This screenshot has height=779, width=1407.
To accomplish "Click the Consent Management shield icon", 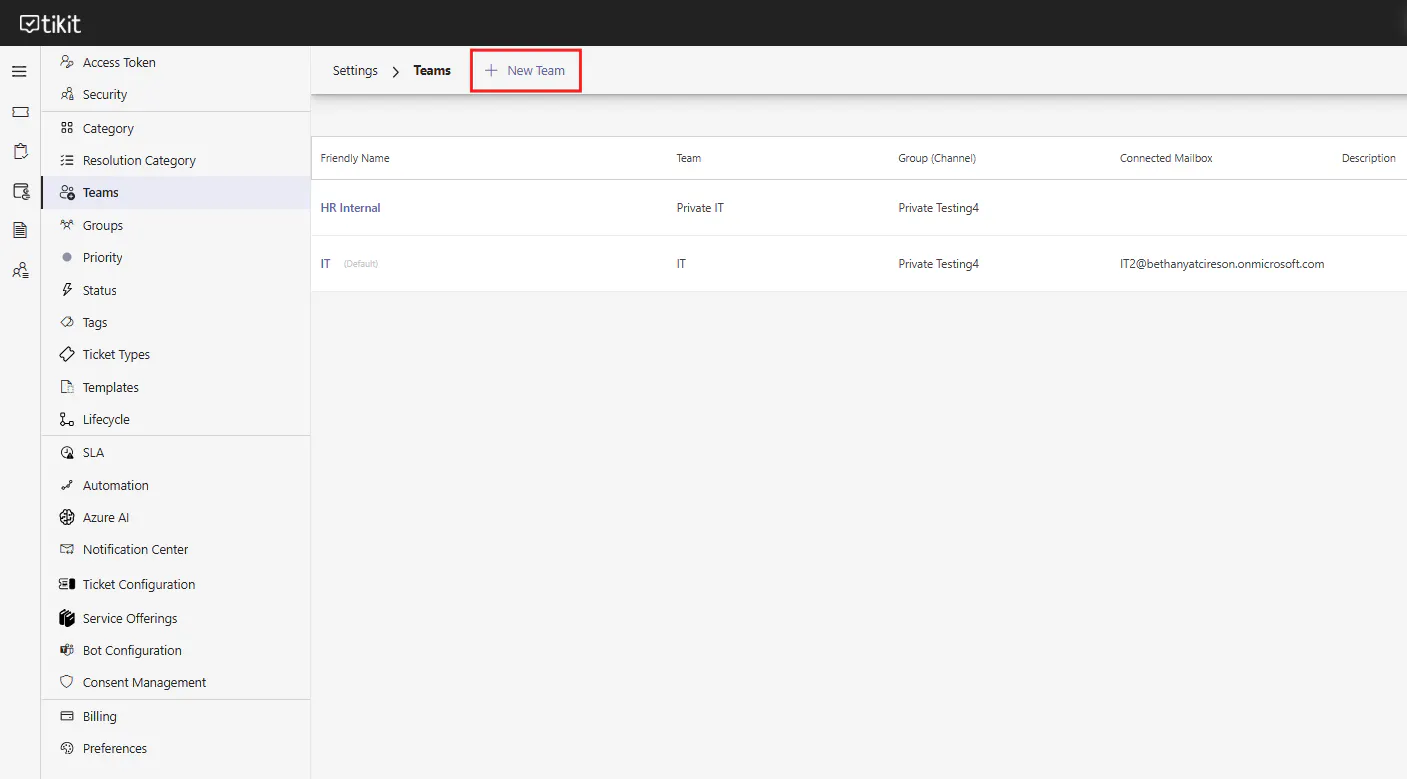I will click(x=67, y=682).
